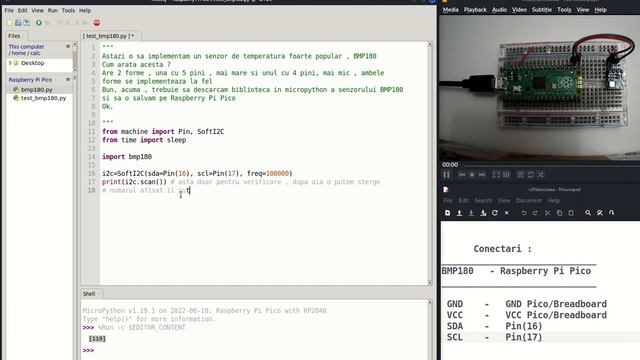This screenshot has height=360, width=640.
Task: Click Mousepad save icon
Action: click(471, 213)
